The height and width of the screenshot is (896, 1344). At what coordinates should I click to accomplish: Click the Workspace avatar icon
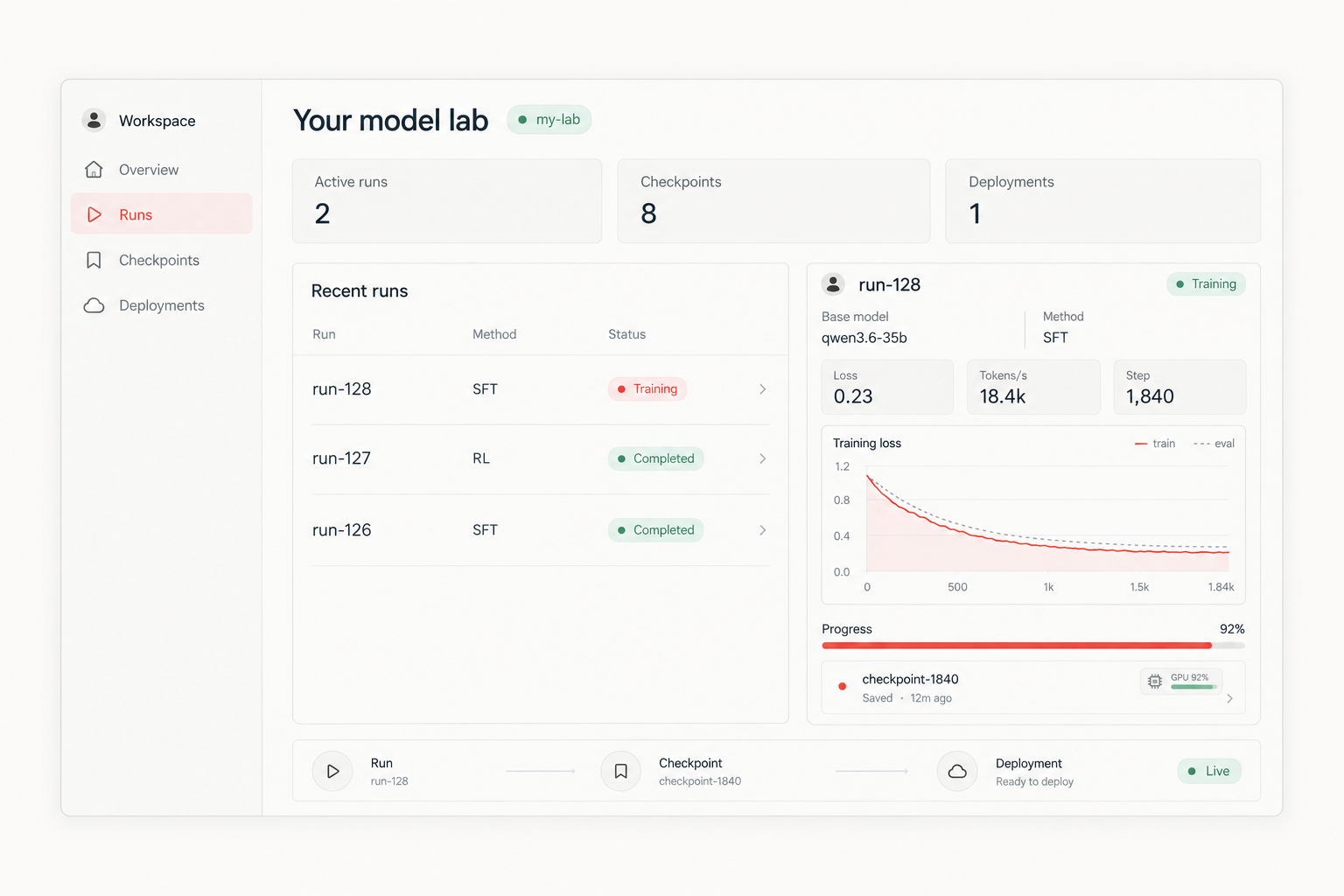(94, 120)
